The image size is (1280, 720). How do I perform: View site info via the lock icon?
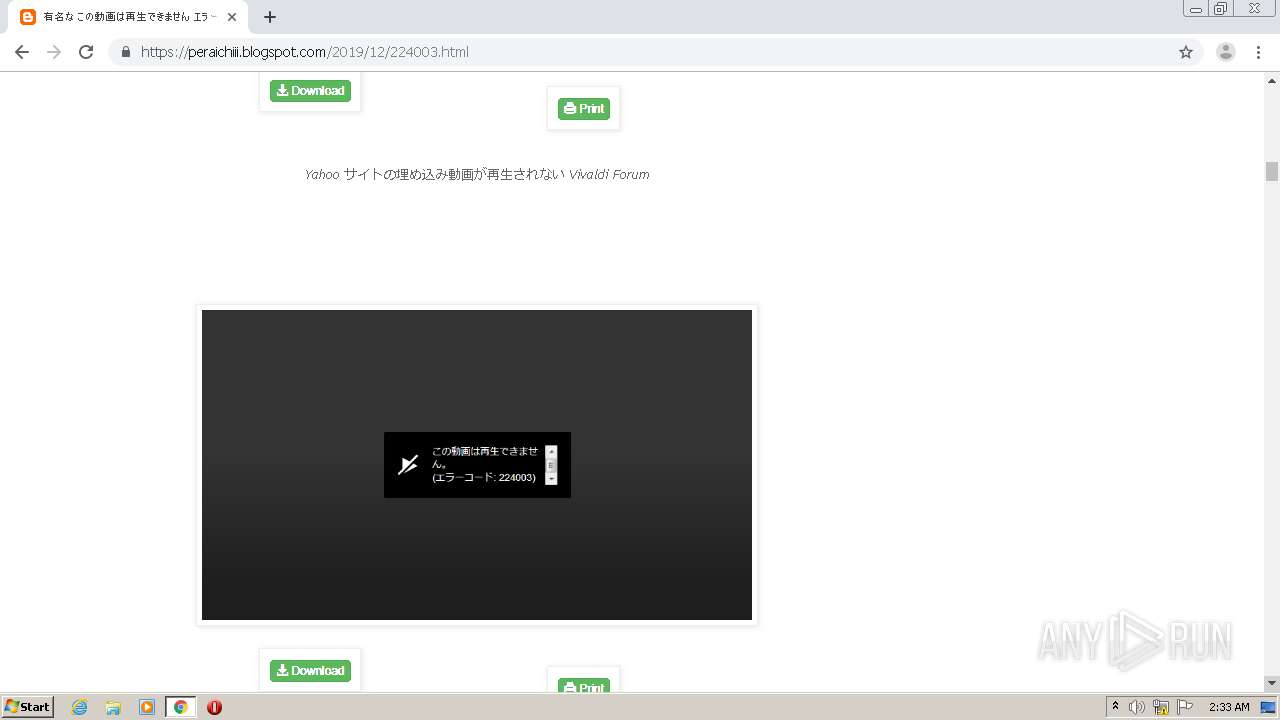pos(126,52)
